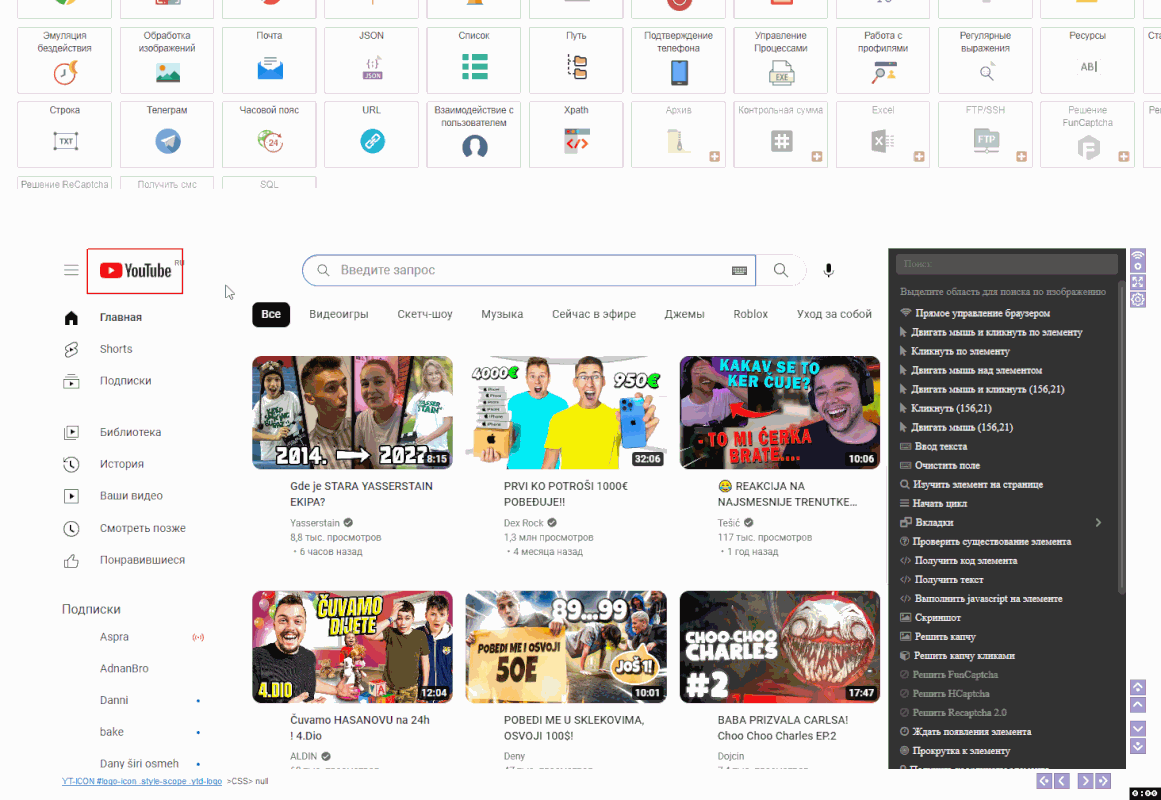1161x800 pixels.
Task: Choose Решить капчу action
Action: pos(945,637)
